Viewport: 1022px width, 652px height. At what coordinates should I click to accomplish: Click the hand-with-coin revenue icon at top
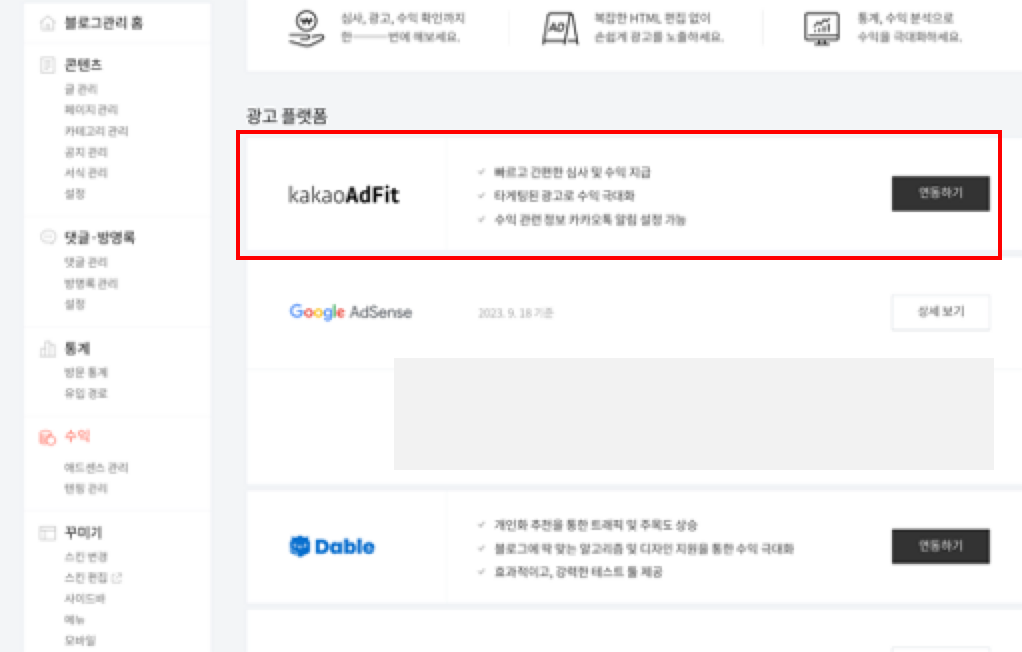pos(306,29)
